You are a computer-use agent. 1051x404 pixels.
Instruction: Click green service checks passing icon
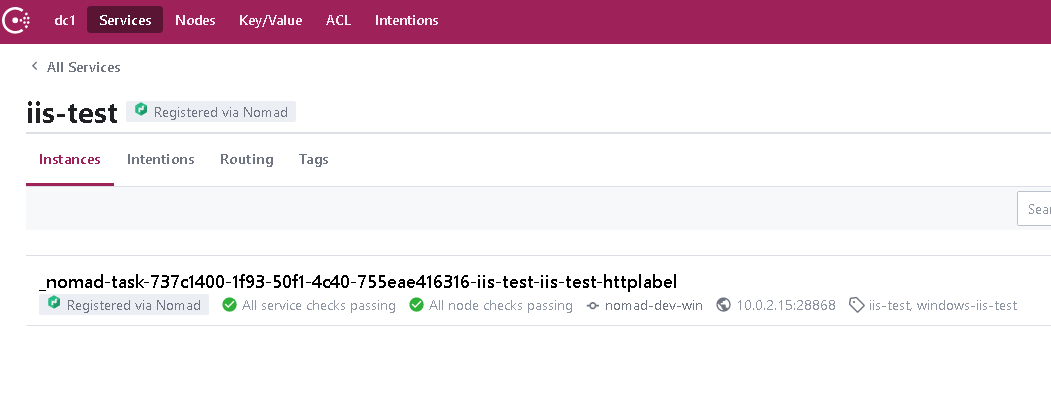pos(229,305)
